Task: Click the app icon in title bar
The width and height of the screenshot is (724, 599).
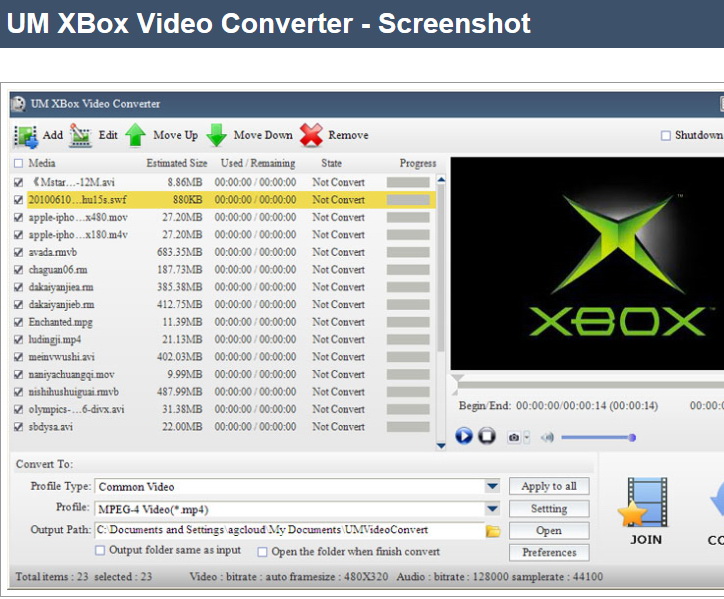Action: coord(18,104)
